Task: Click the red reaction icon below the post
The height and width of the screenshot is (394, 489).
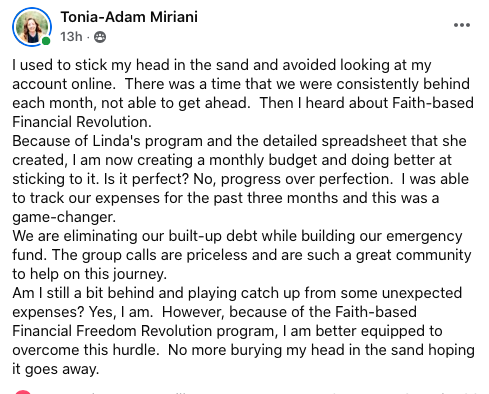Action: 23,392
